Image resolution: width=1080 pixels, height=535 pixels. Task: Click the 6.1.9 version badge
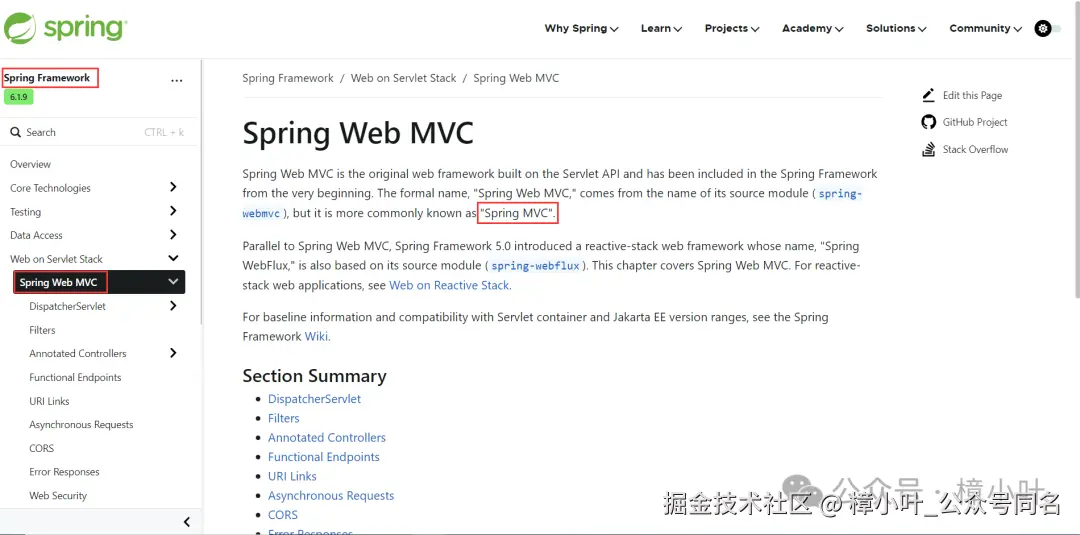(19, 97)
